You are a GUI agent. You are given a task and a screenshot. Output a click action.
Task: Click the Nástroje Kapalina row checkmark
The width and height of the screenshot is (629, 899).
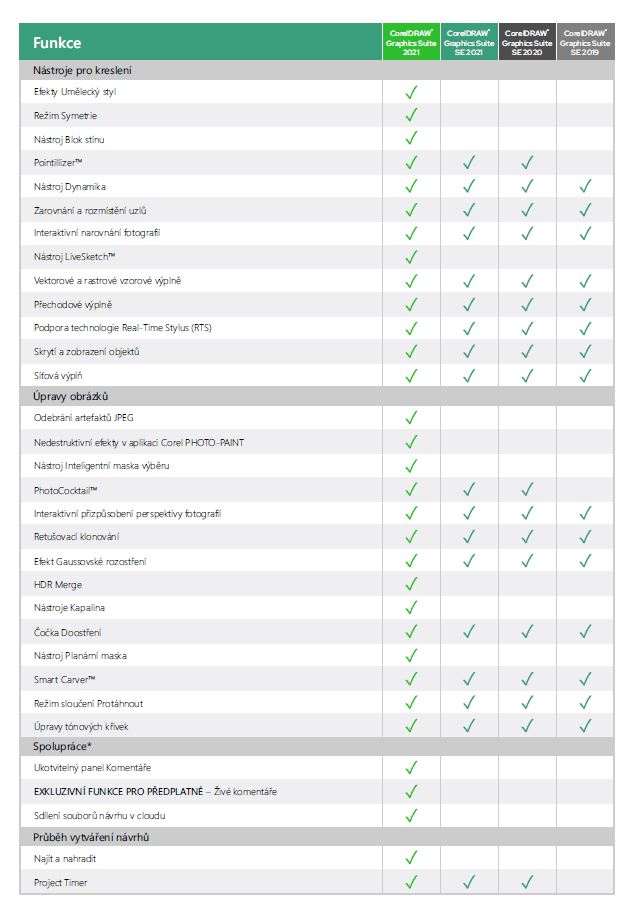(410, 608)
